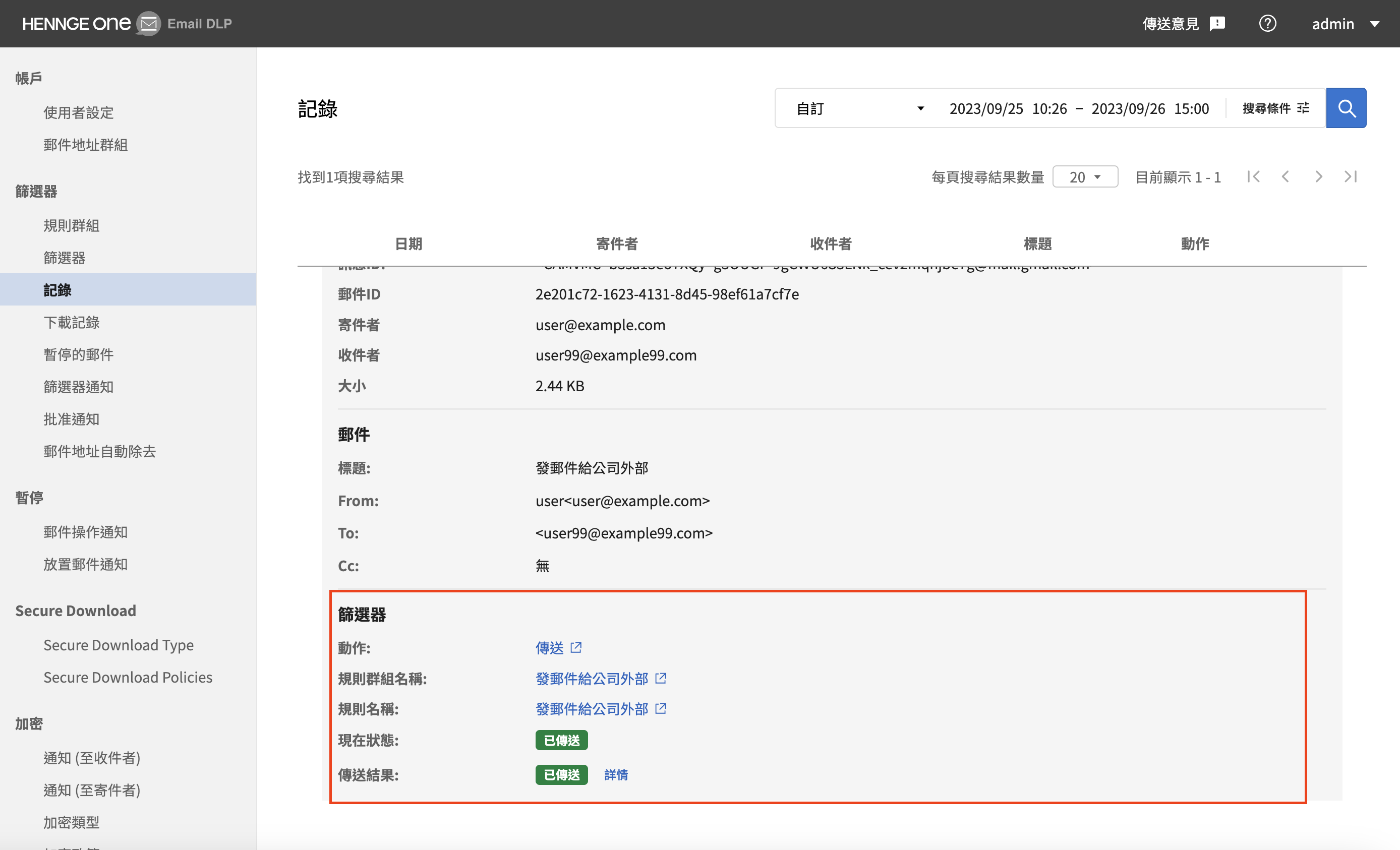The width and height of the screenshot is (1400, 850).
Task: Go to first page of results
Action: pyautogui.click(x=1253, y=176)
